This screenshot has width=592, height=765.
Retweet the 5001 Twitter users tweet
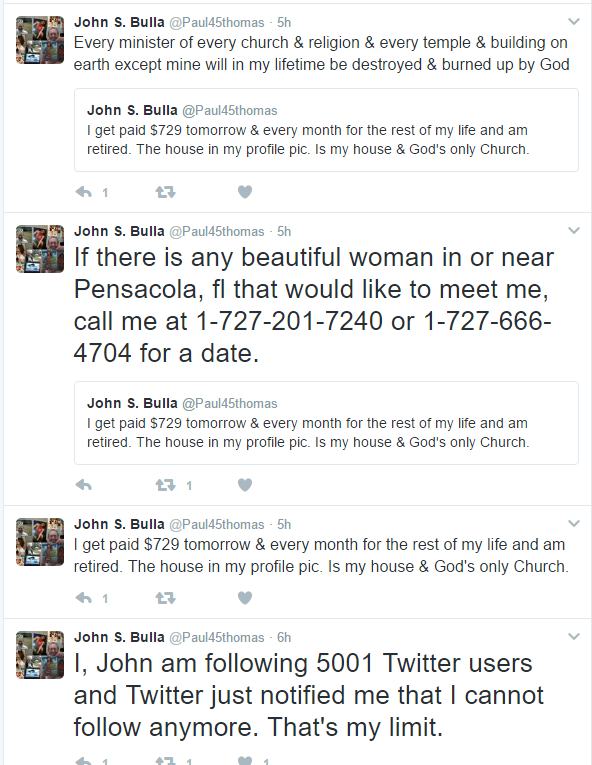[x=165, y=760]
